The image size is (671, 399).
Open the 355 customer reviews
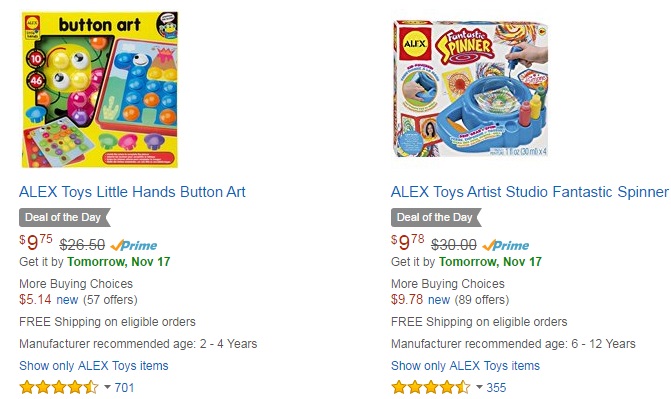(496, 388)
